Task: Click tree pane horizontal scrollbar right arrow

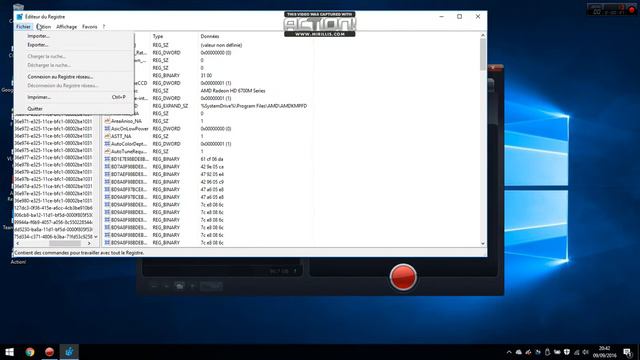Action: tap(89, 243)
